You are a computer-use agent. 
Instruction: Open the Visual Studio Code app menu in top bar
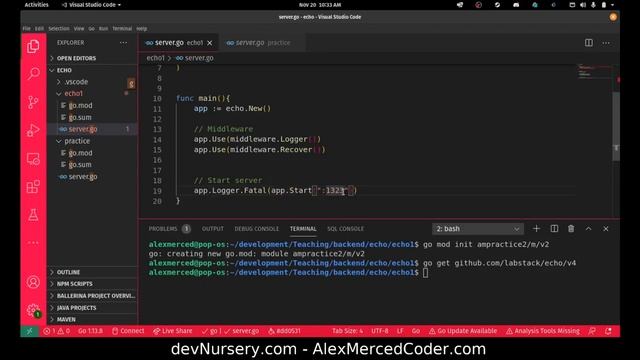pos(91,5)
